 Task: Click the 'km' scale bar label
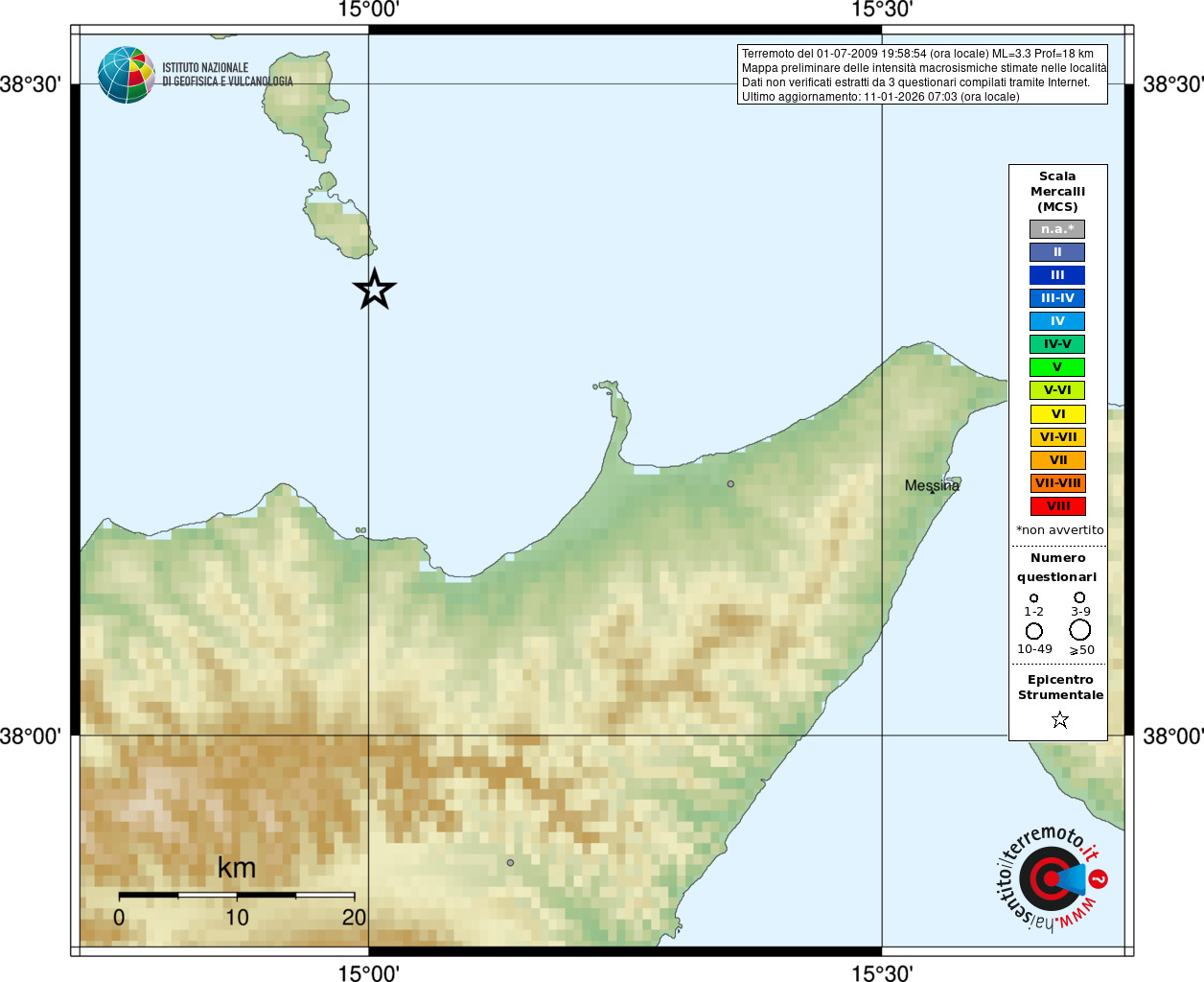237,868
